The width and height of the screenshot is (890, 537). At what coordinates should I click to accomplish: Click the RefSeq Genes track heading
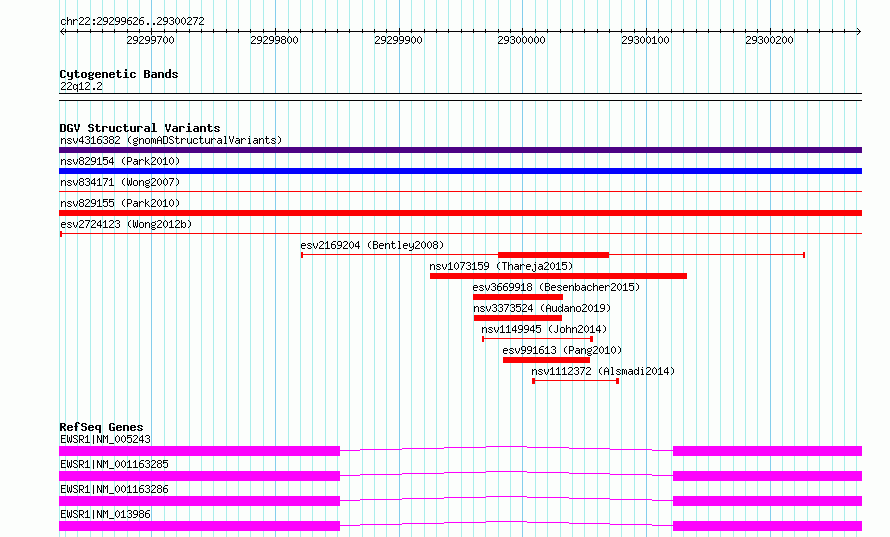(x=101, y=427)
